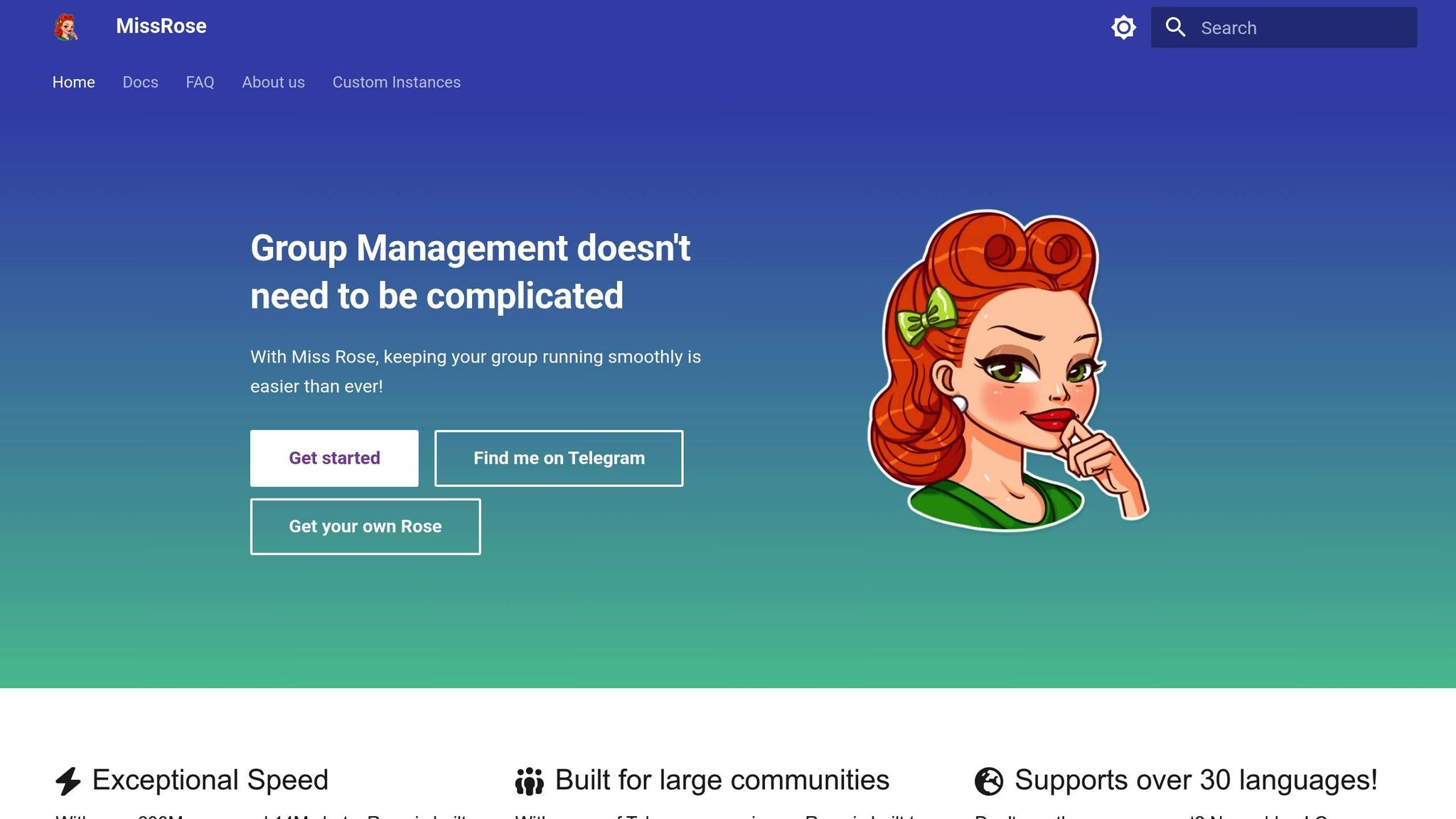Focus the Search input field
The image size is (1456, 819).
1283,28
